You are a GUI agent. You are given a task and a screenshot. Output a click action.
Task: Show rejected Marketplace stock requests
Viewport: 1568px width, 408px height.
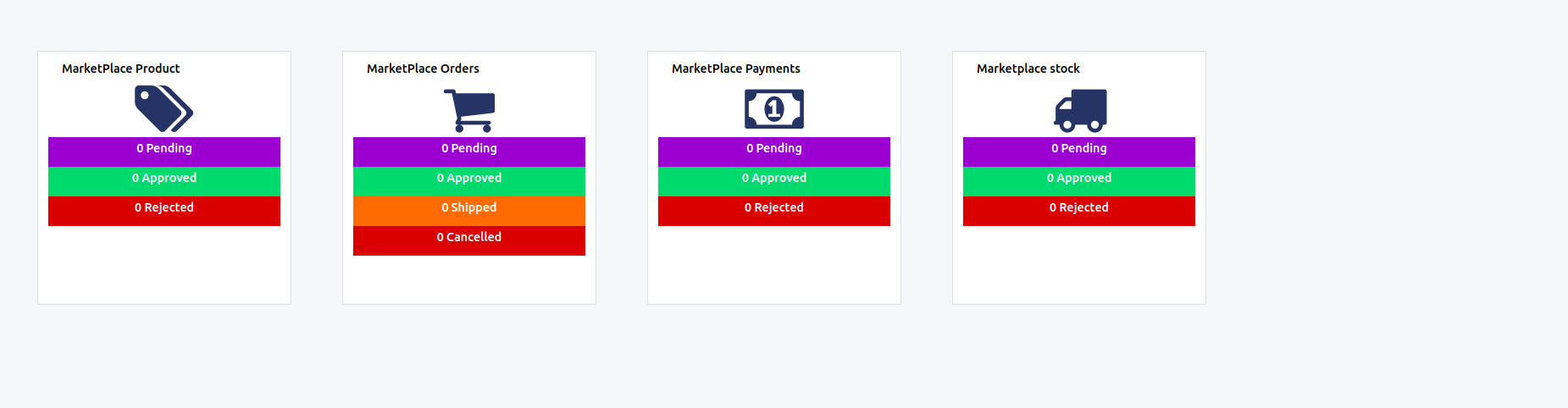pyautogui.click(x=1079, y=208)
